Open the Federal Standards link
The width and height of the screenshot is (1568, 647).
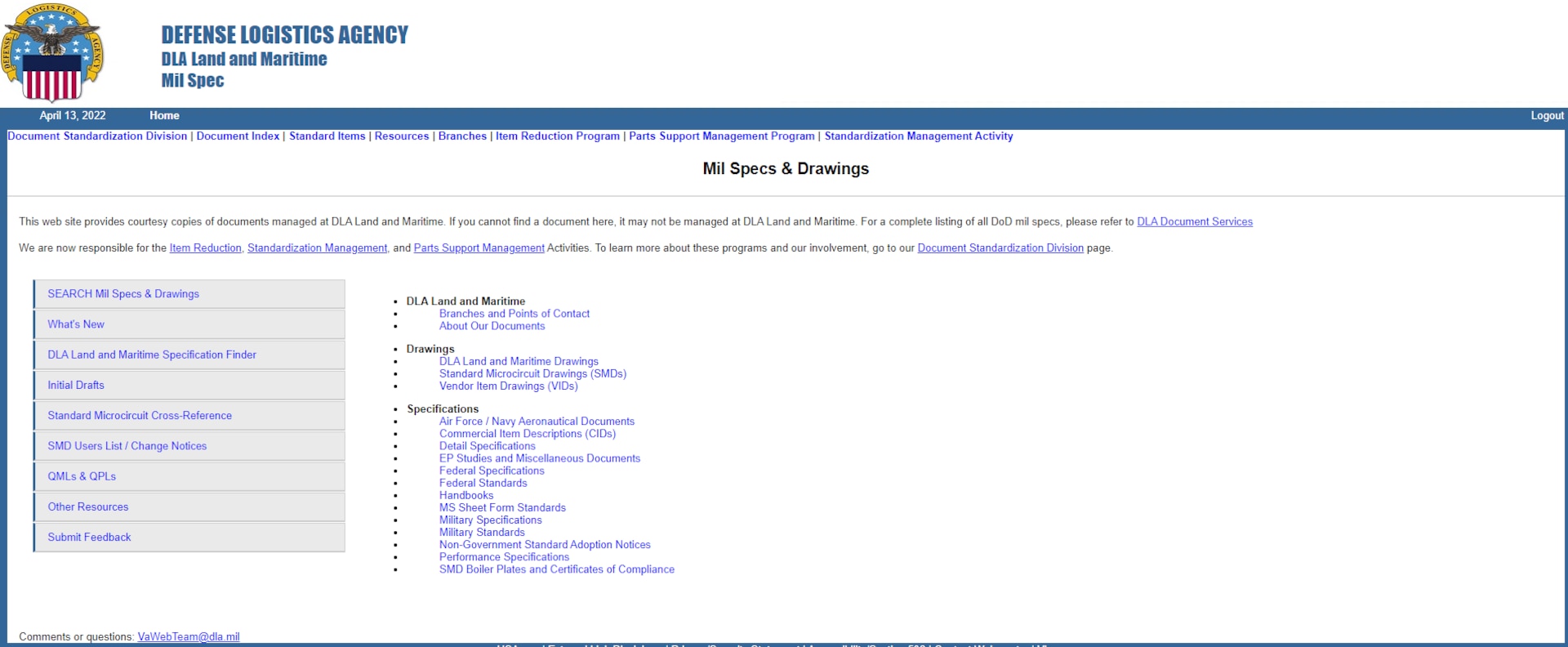(x=483, y=483)
